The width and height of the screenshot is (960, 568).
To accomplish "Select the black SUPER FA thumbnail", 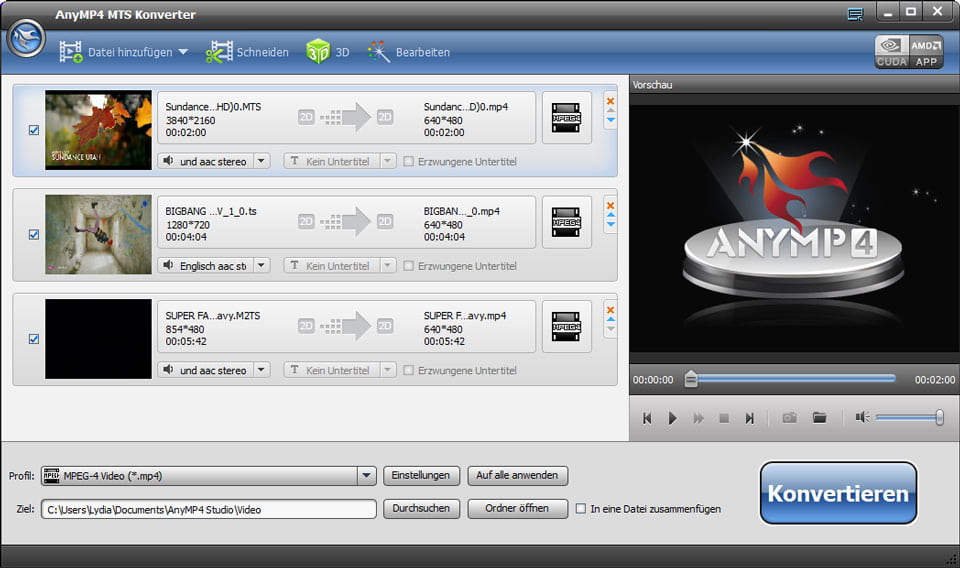I will click(x=98, y=338).
